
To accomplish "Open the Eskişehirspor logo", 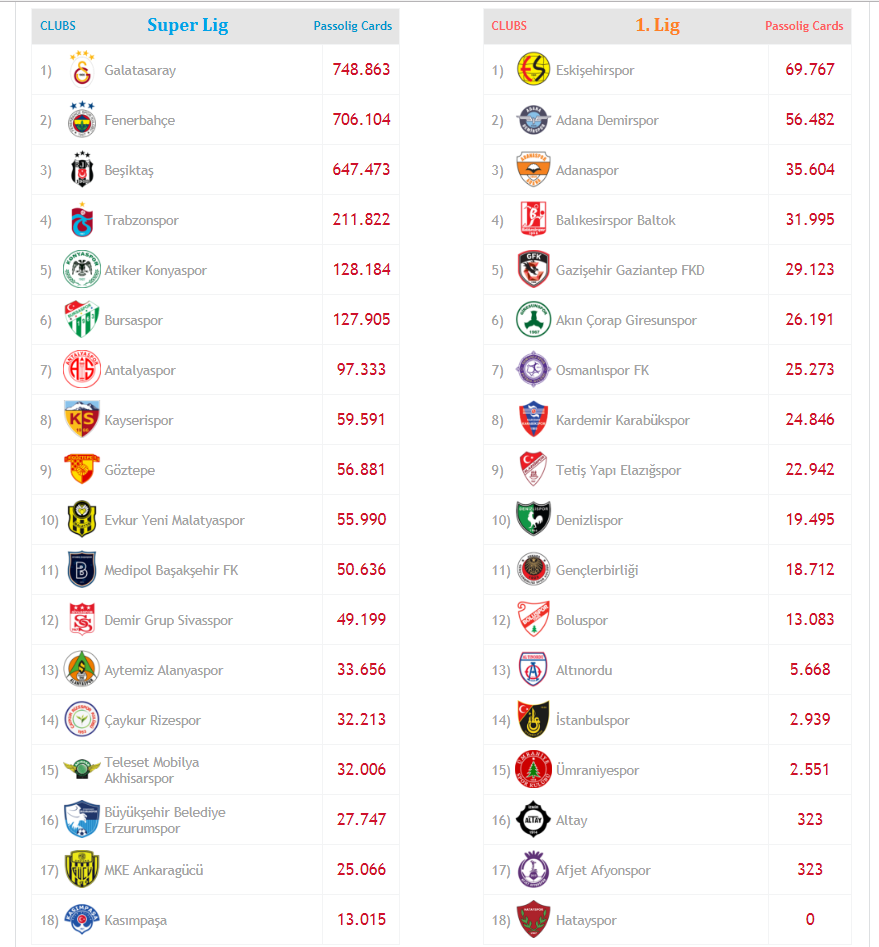I will [x=533, y=70].
